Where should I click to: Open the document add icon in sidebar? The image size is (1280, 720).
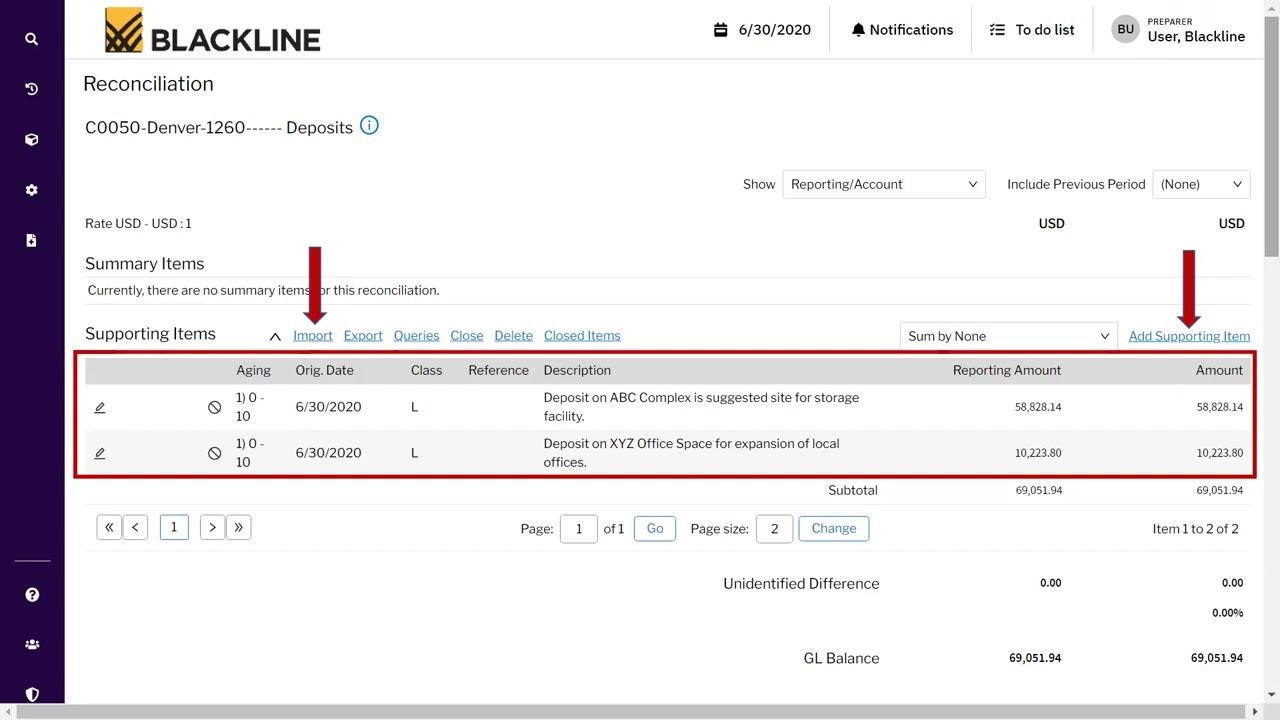[32, 240]
